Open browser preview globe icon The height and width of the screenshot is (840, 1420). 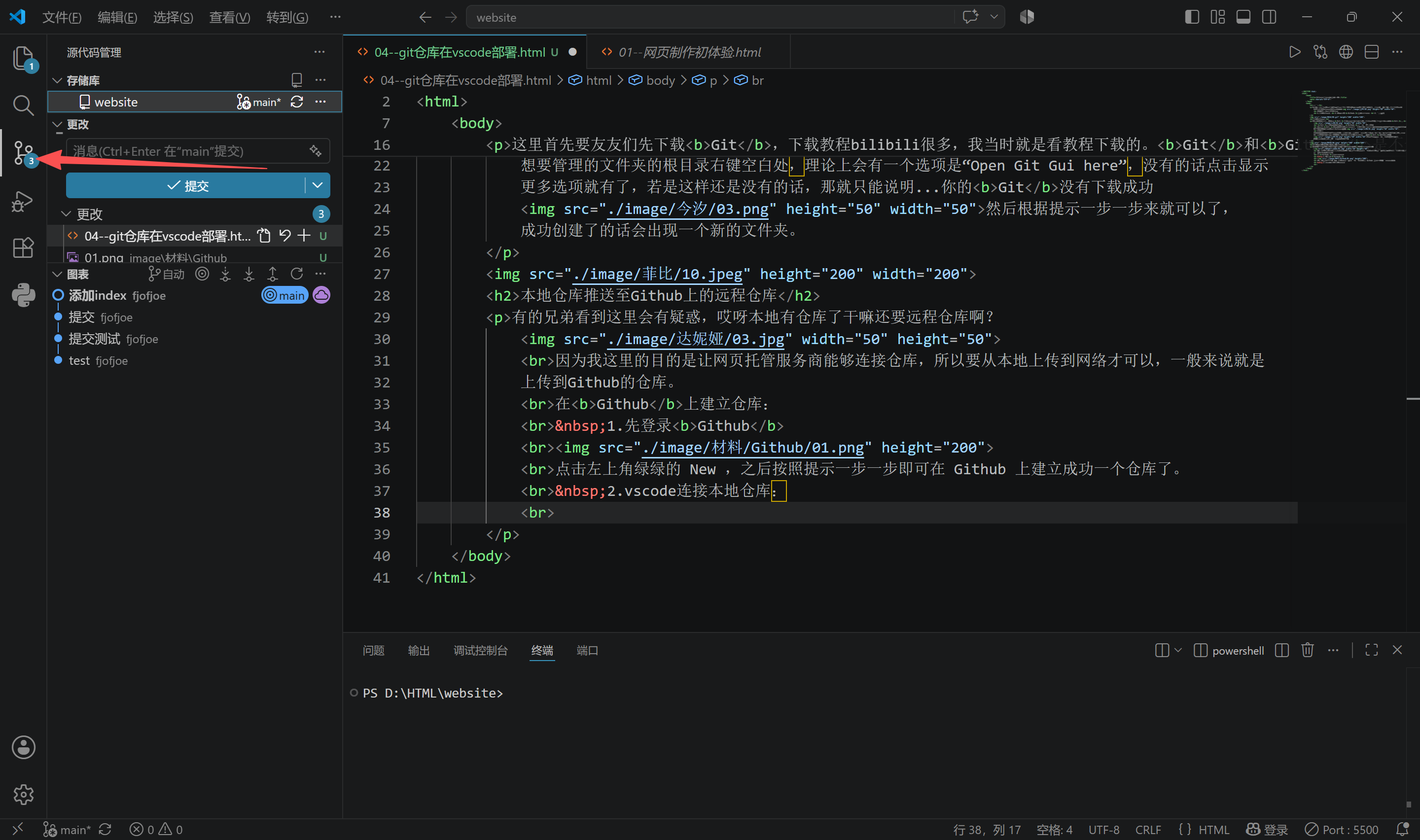(x=1346, y=52)
